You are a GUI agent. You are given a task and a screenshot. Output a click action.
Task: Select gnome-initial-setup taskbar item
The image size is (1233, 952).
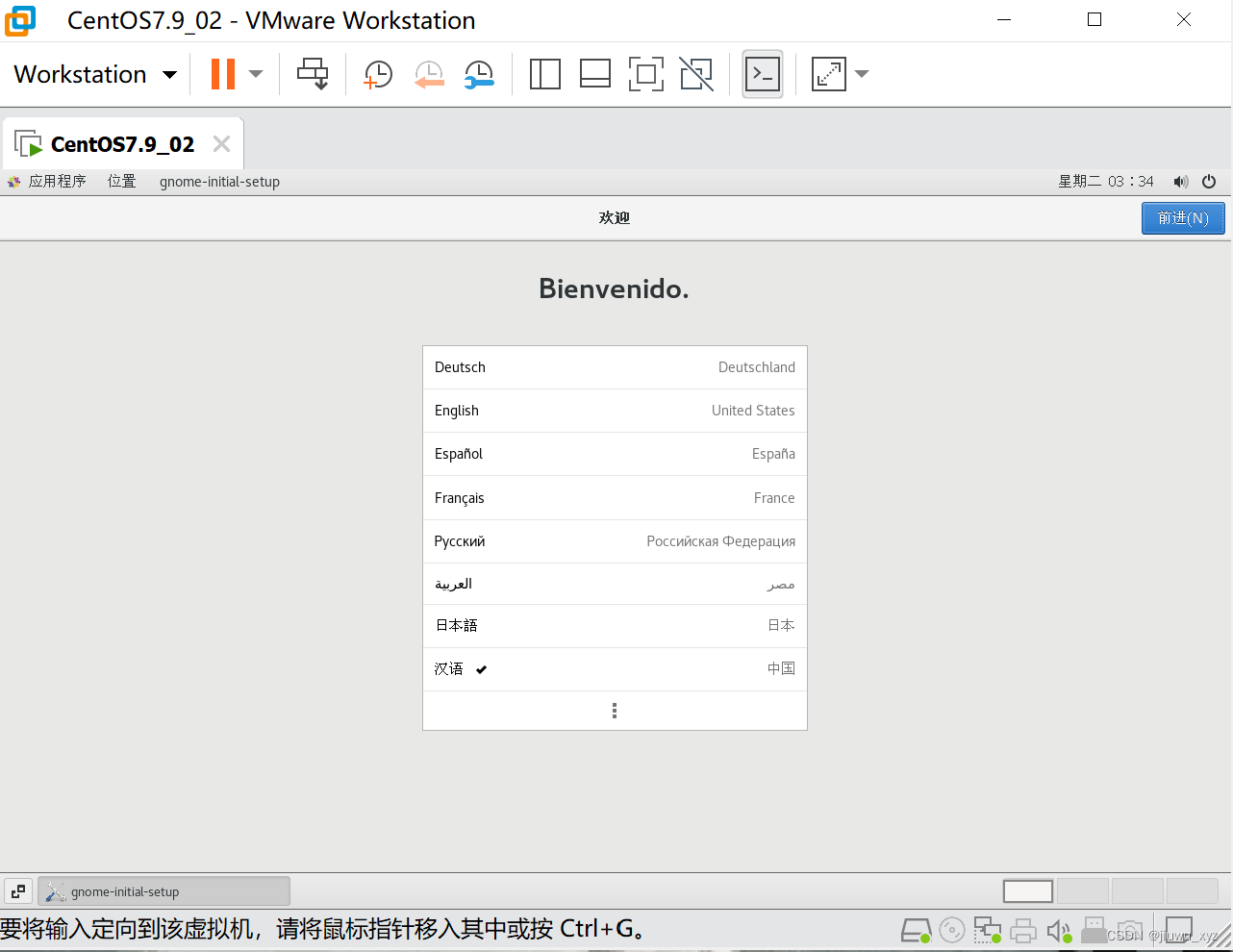pos(164,891)
